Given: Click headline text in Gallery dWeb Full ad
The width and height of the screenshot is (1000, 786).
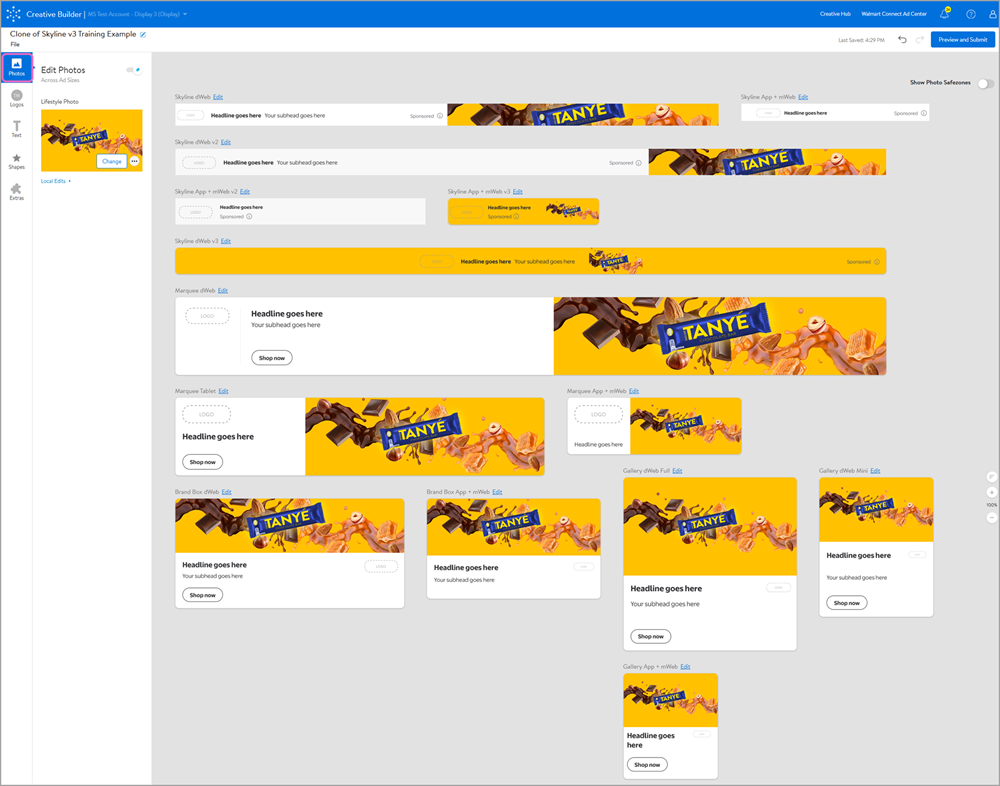Looking at the screenshot, I should pos(666,589).
